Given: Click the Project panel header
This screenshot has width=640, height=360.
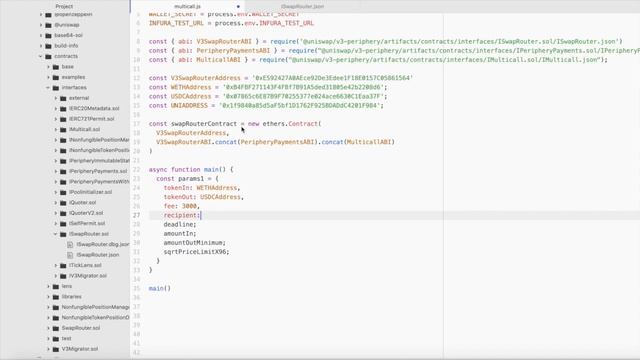Looking at the screenshot, I should [x=64, y=6].
